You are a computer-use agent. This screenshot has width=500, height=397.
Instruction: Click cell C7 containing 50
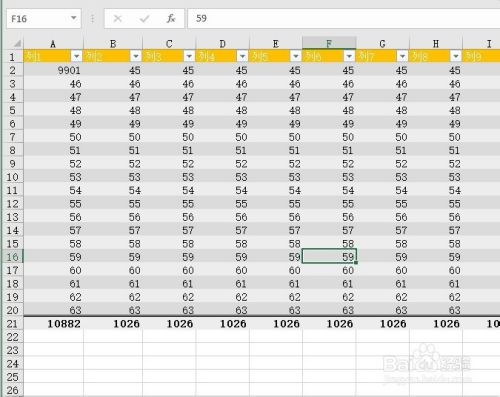click(169, 137)
